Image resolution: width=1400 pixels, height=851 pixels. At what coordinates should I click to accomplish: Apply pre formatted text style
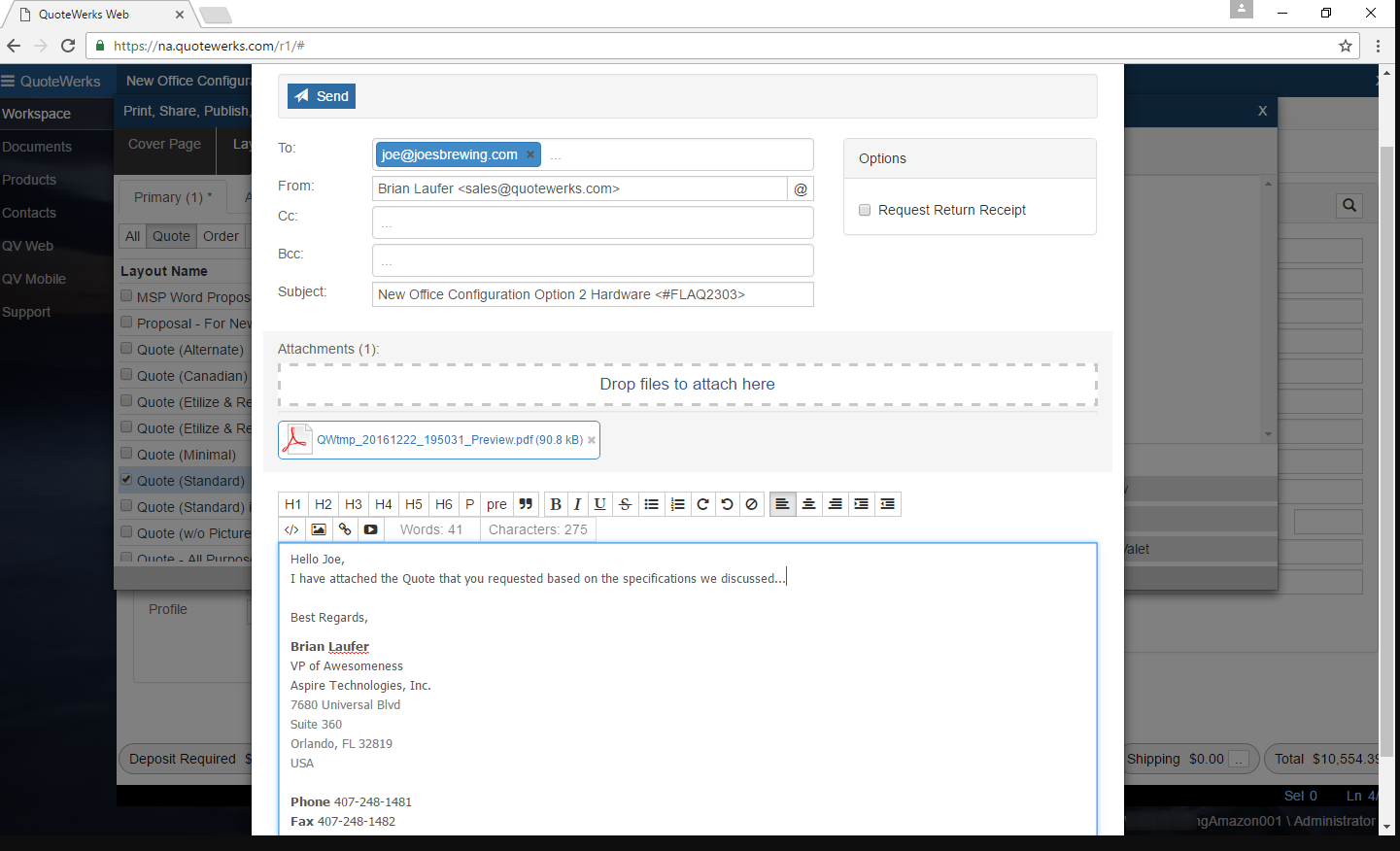[496, 504]
